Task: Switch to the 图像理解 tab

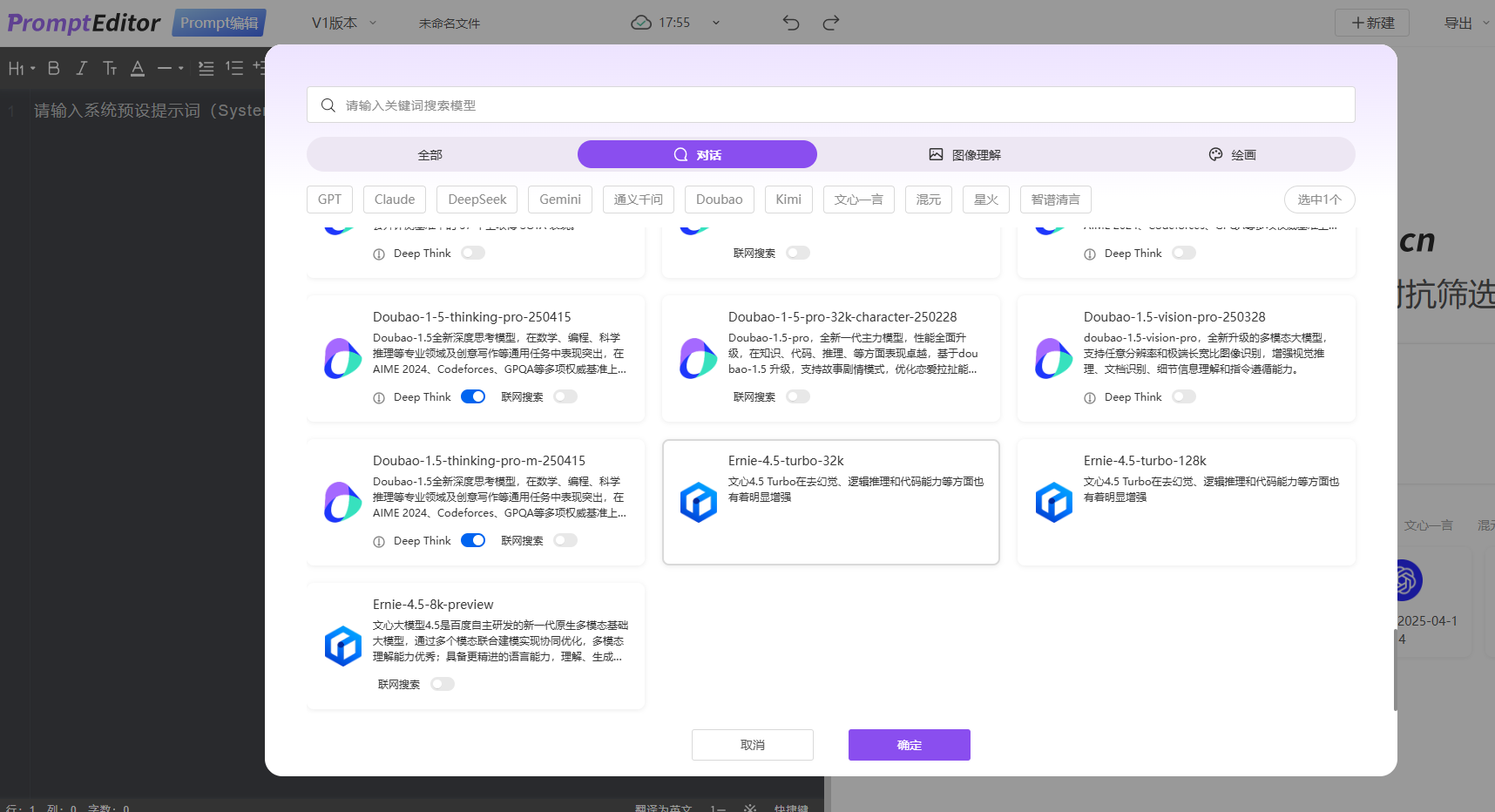Action: pos(964,155)
